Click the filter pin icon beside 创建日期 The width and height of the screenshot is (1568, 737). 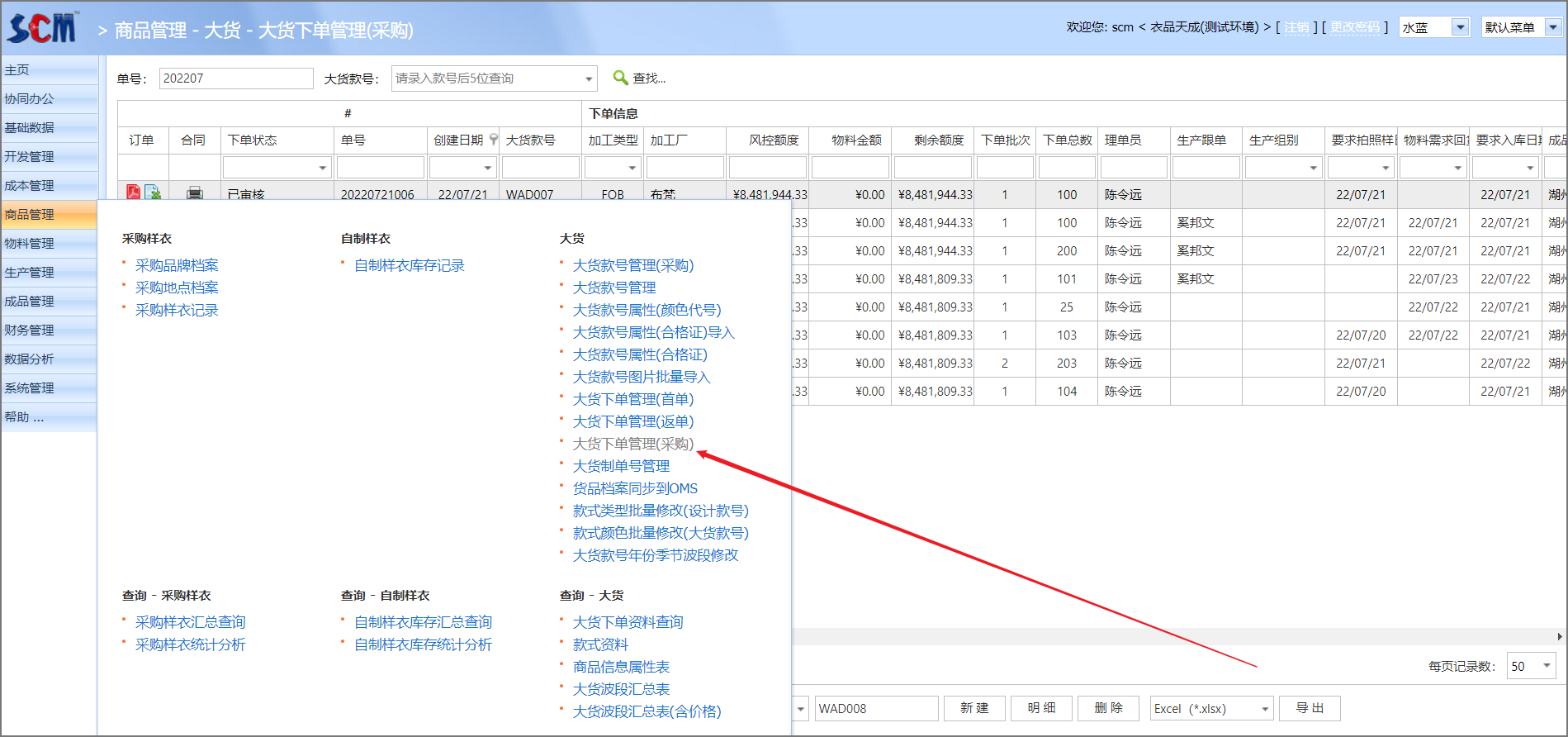pos(493,140)
